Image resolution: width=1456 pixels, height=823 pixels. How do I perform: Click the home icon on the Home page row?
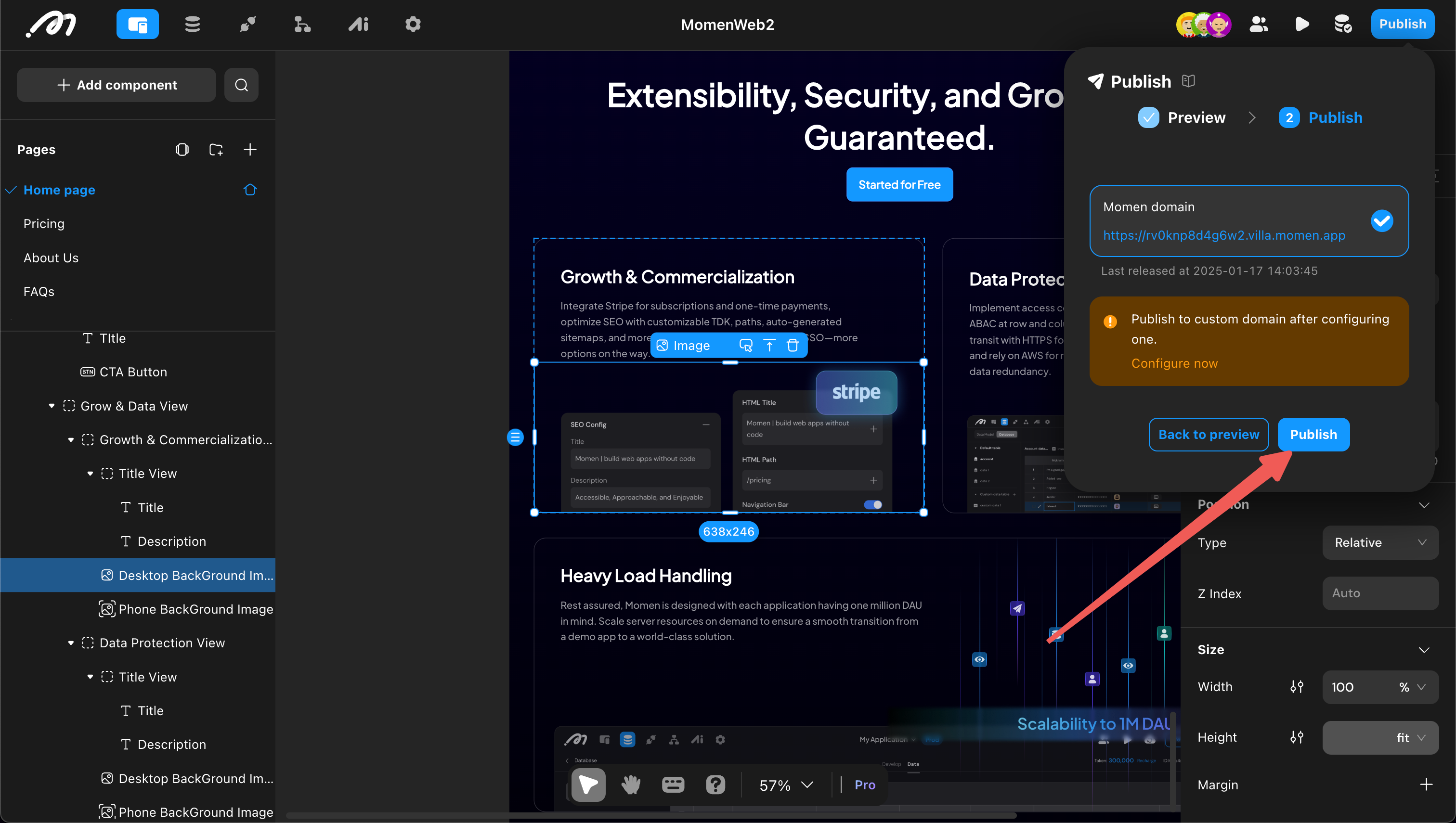click(x=250, y=190)
